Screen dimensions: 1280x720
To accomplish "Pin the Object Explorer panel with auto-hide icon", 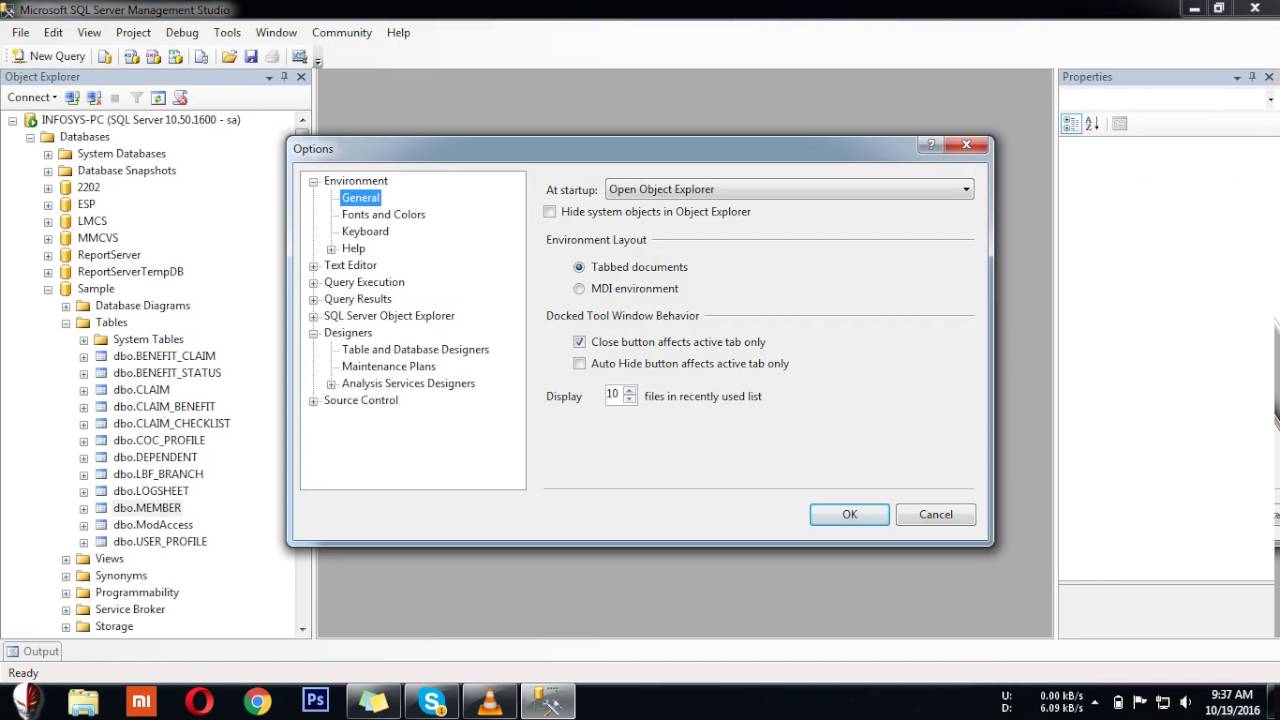I will 284,77.
